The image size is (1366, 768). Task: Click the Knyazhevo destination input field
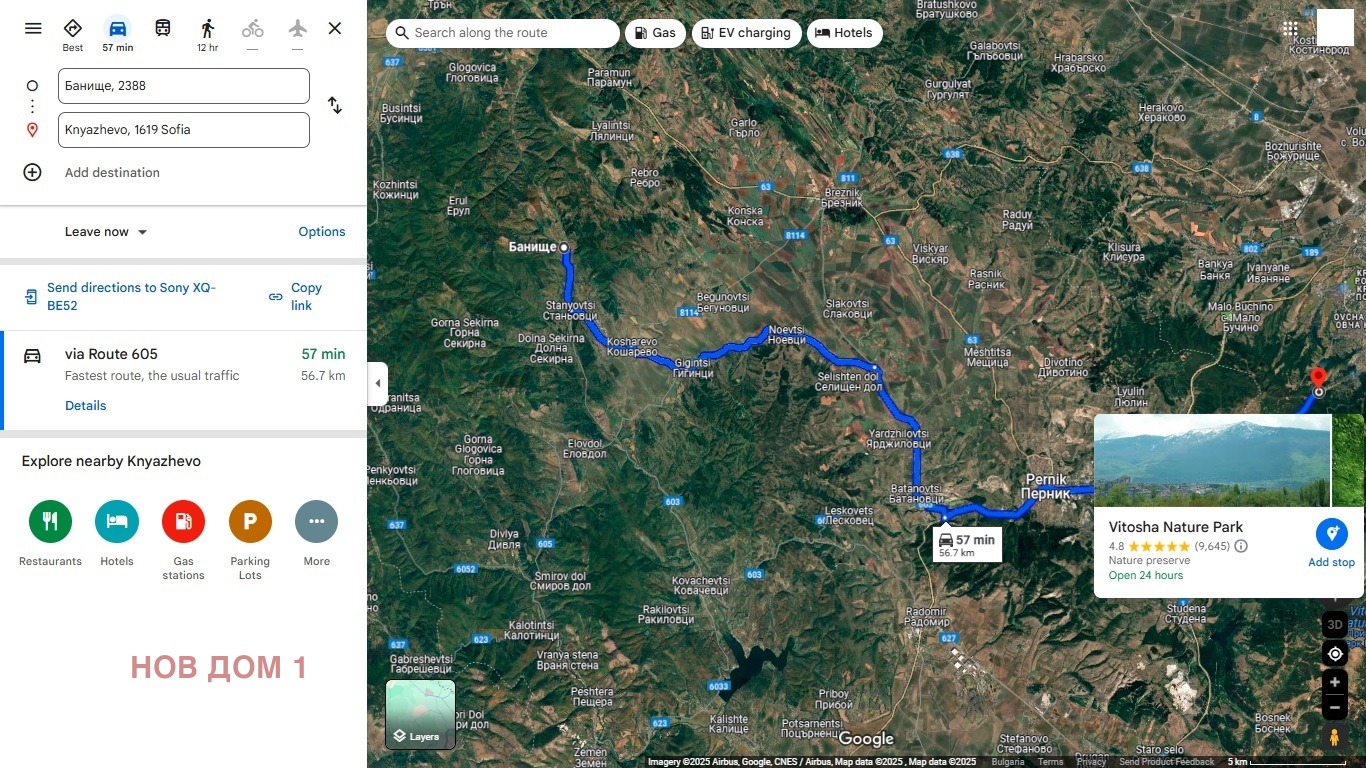point(184,130)
